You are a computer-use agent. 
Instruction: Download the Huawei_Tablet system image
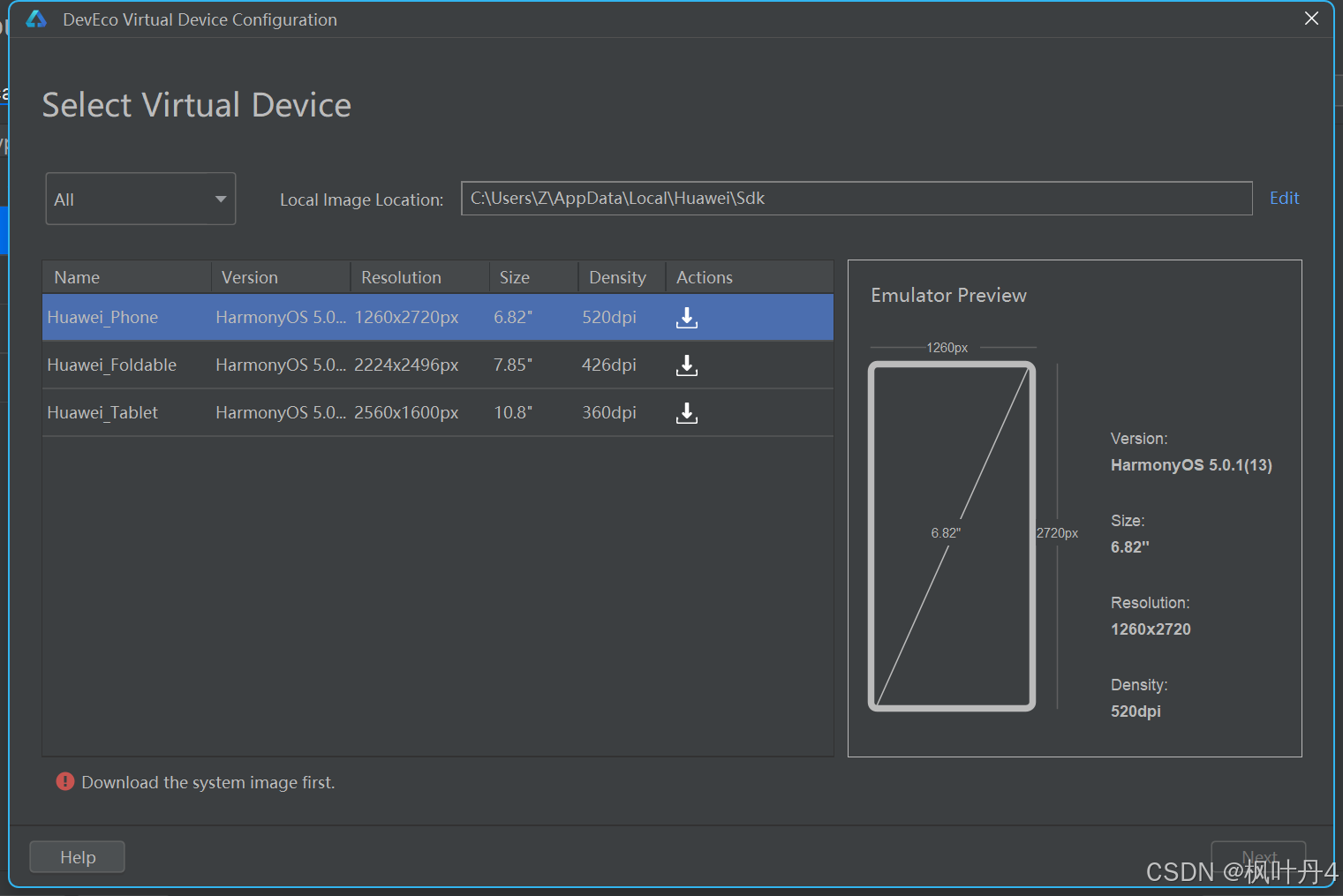coord(686,413)
